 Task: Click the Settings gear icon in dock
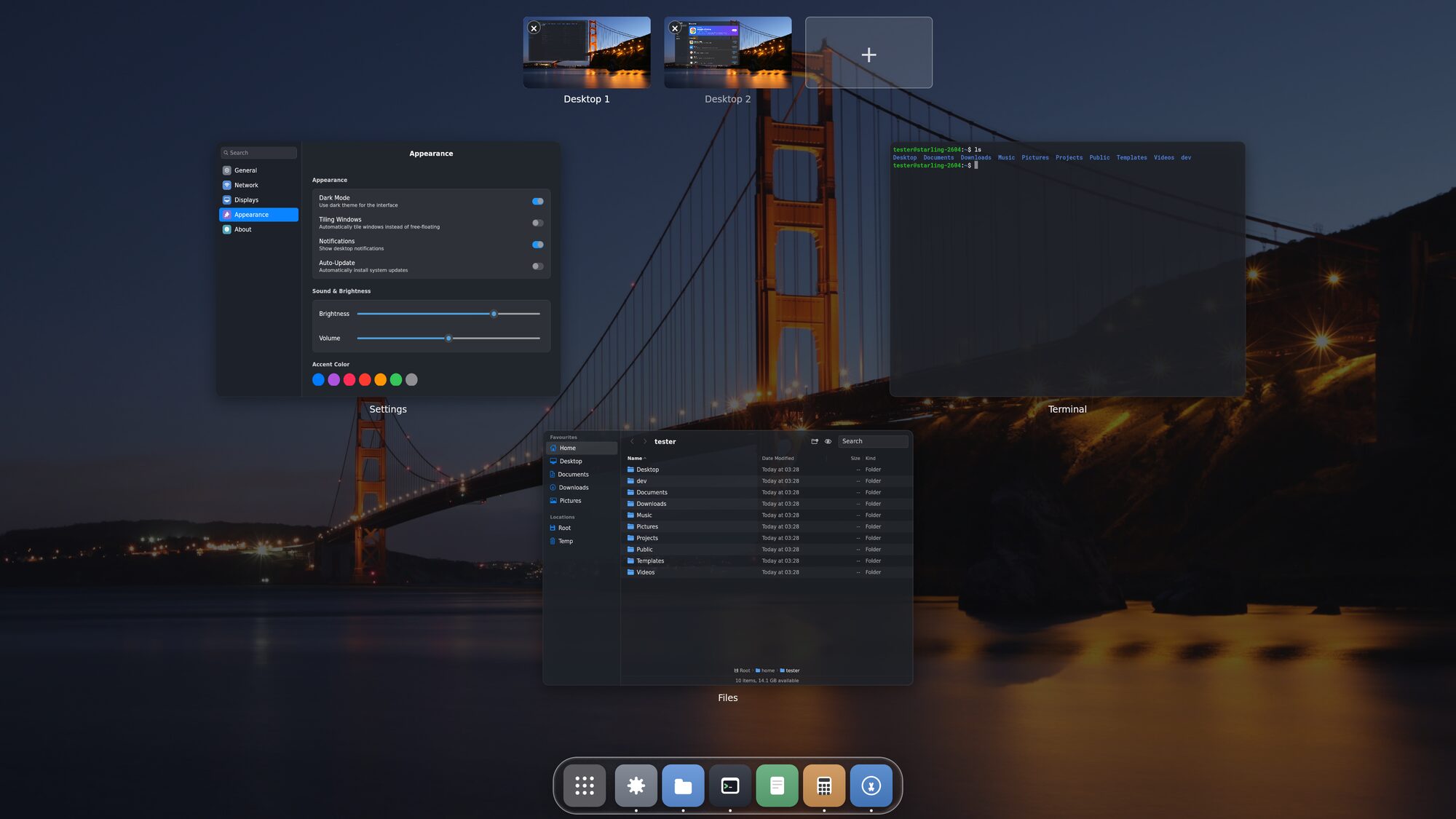(x=636, y=786)
